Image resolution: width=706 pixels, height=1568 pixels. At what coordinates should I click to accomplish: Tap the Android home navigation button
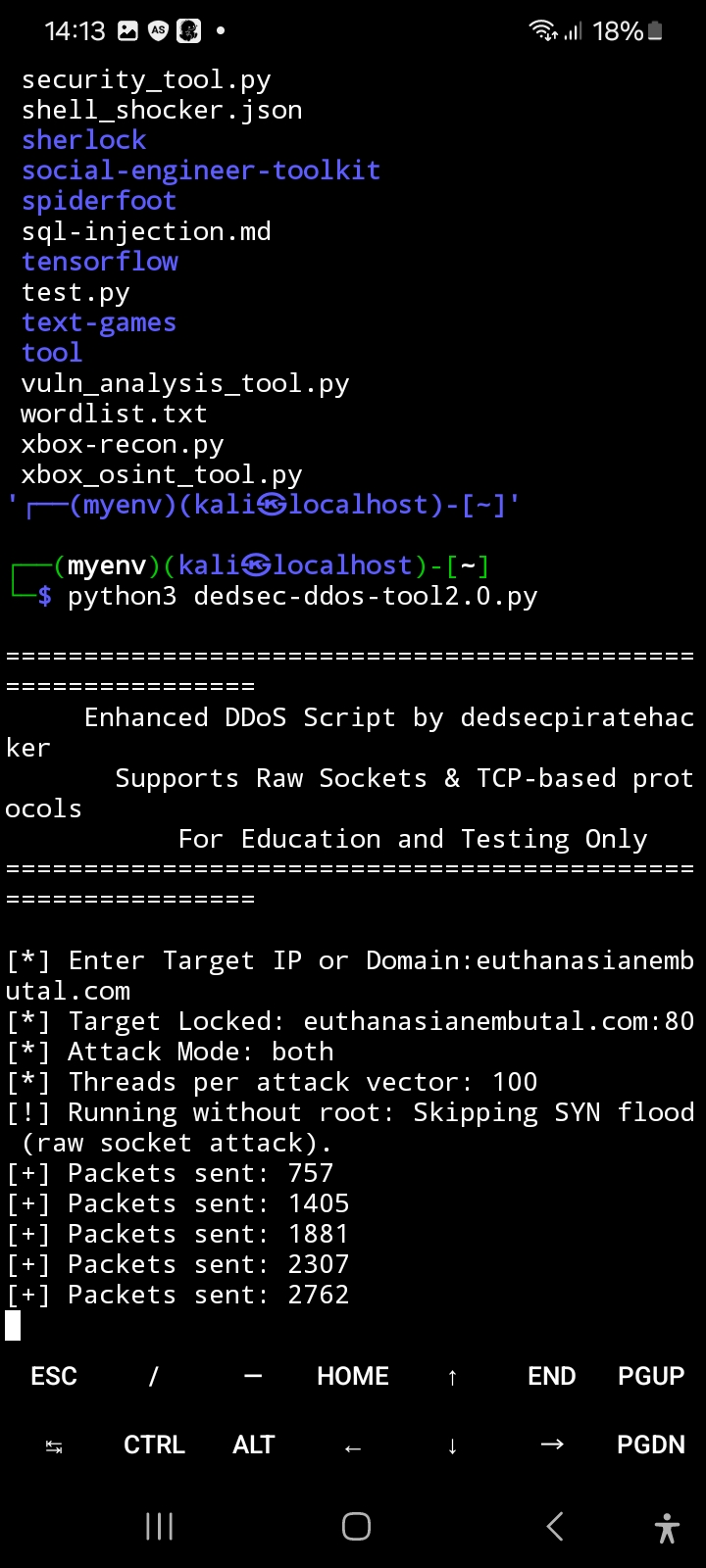tap(356, 1526)
